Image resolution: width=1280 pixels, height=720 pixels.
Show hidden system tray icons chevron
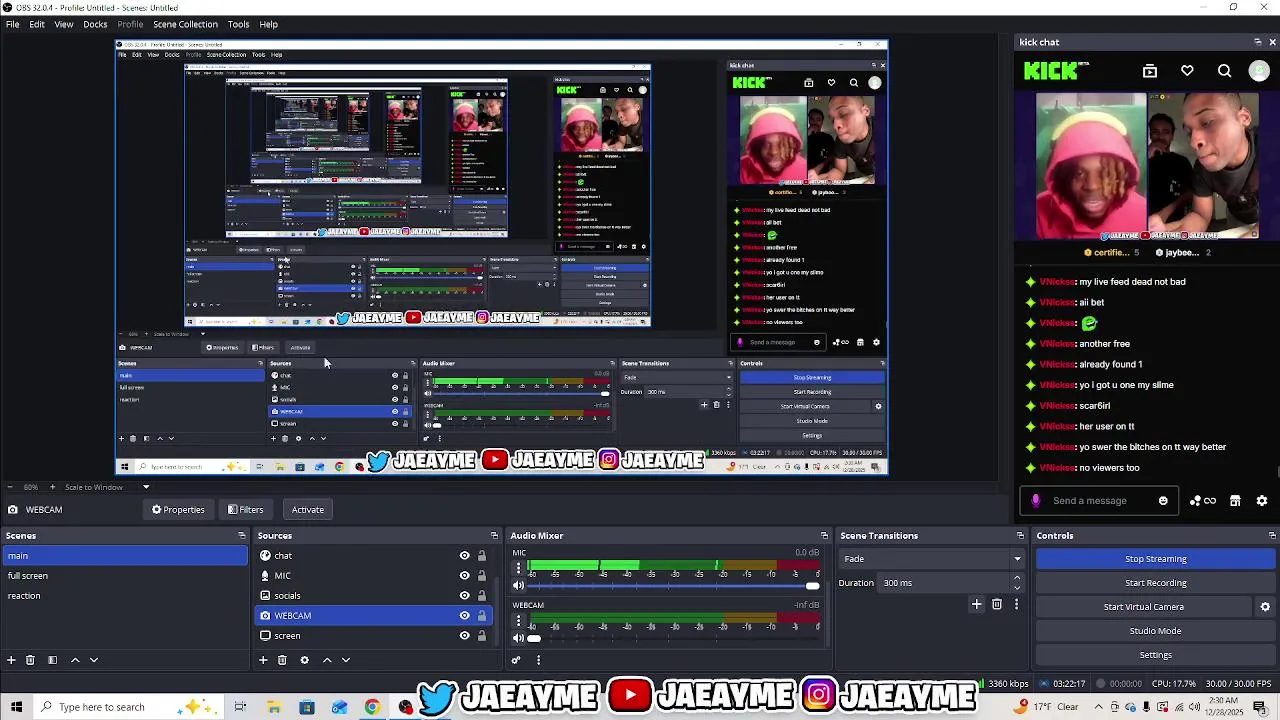[1098, 707]
